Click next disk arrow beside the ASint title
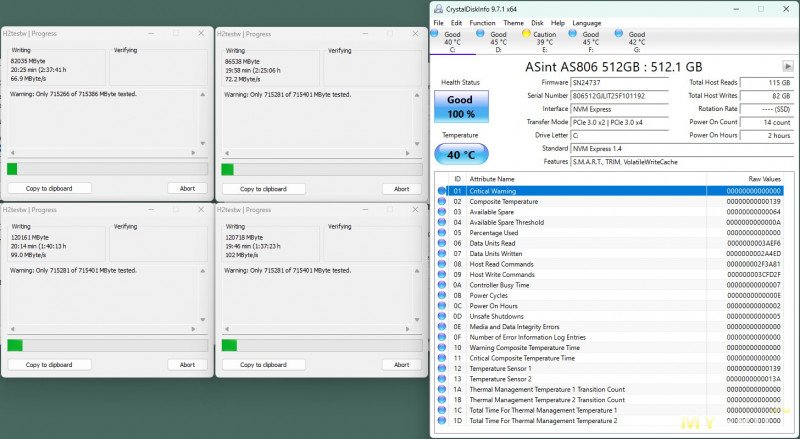 (x=788, y=66)
